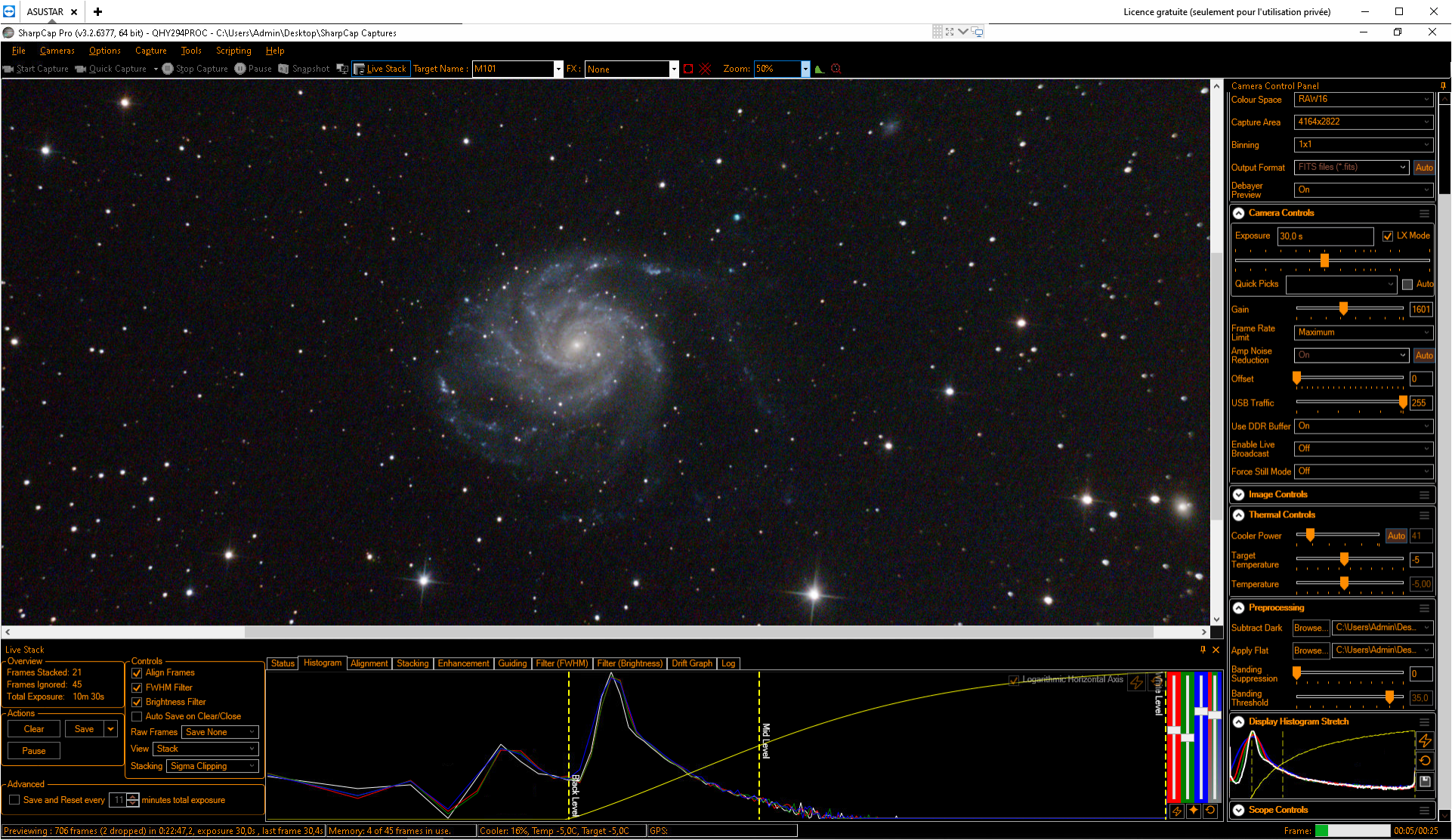
Task: Click reset arrow icon in Display Histogram Stretch
Action: [1425, 761]
